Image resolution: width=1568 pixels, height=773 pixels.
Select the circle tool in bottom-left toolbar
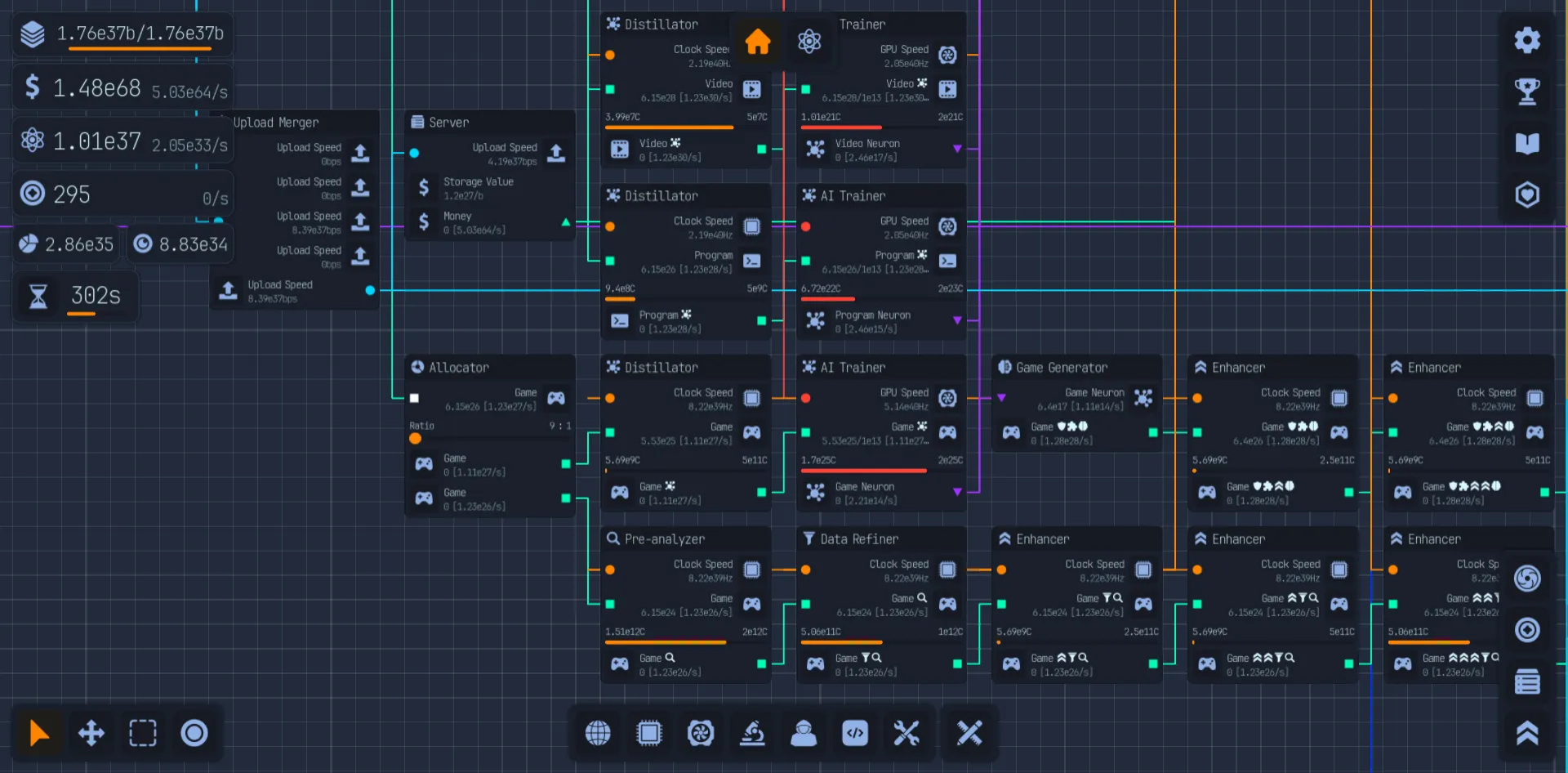coord(194,733)
